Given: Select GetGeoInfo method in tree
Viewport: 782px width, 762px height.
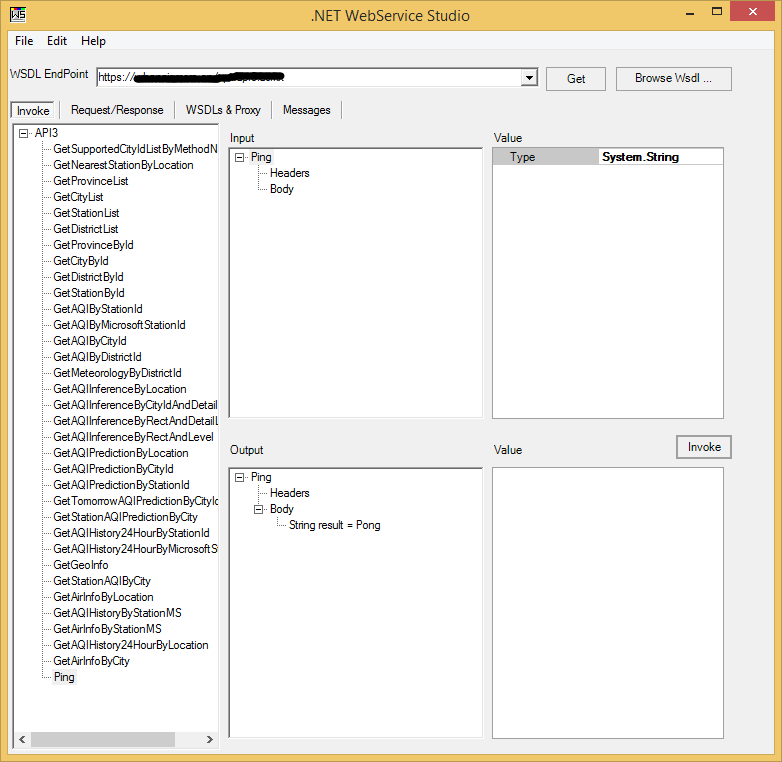Looking at the screenshot, I should [80, 565].
